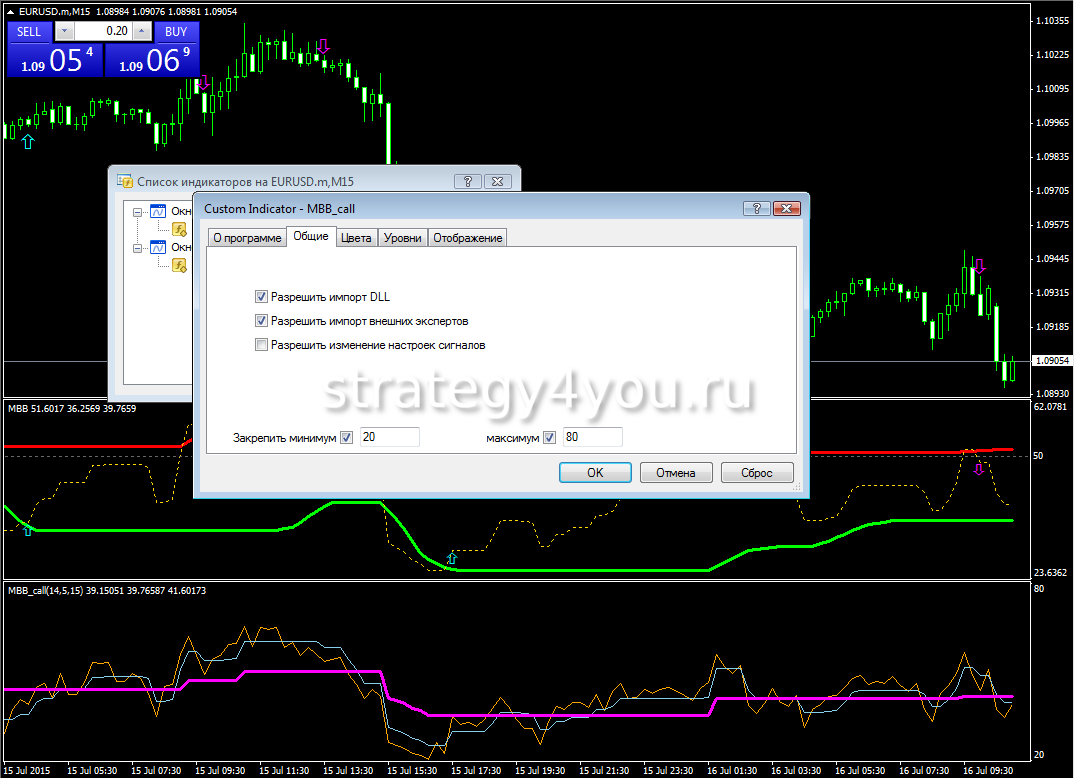
Task: Collapse the first tree node in indicator list
Action: coord(137,212)
